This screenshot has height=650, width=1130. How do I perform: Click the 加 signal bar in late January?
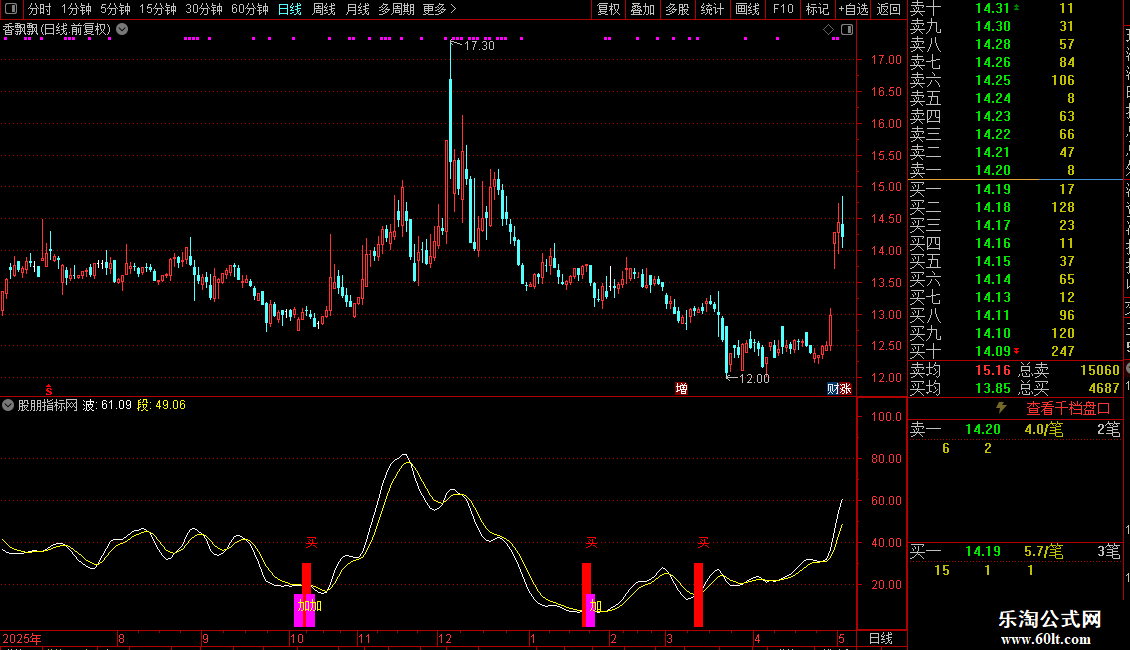595,606
